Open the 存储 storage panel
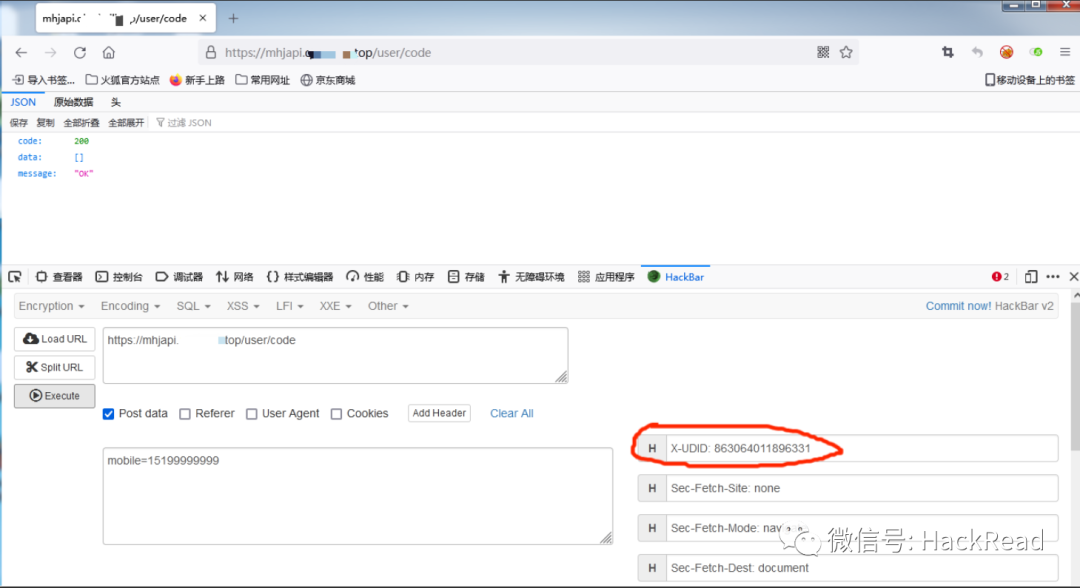Screen dimensions: 1080x588 pos(466,277)
